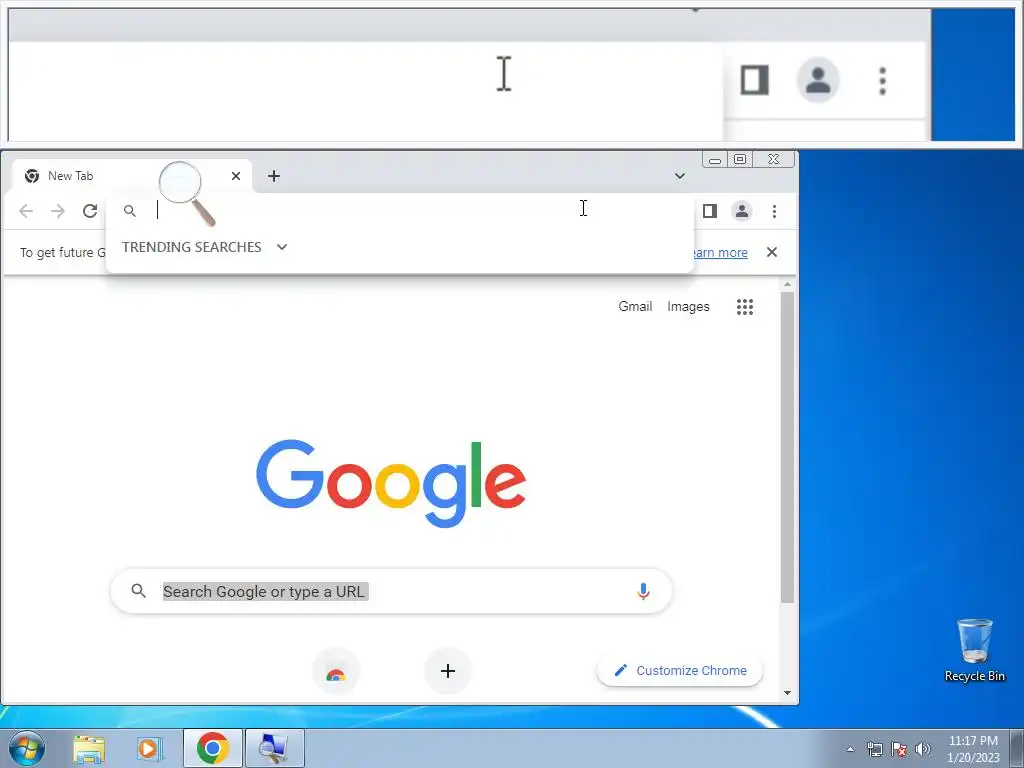Click the Learn more link
1024x768 pixels.
click(720, 253)
